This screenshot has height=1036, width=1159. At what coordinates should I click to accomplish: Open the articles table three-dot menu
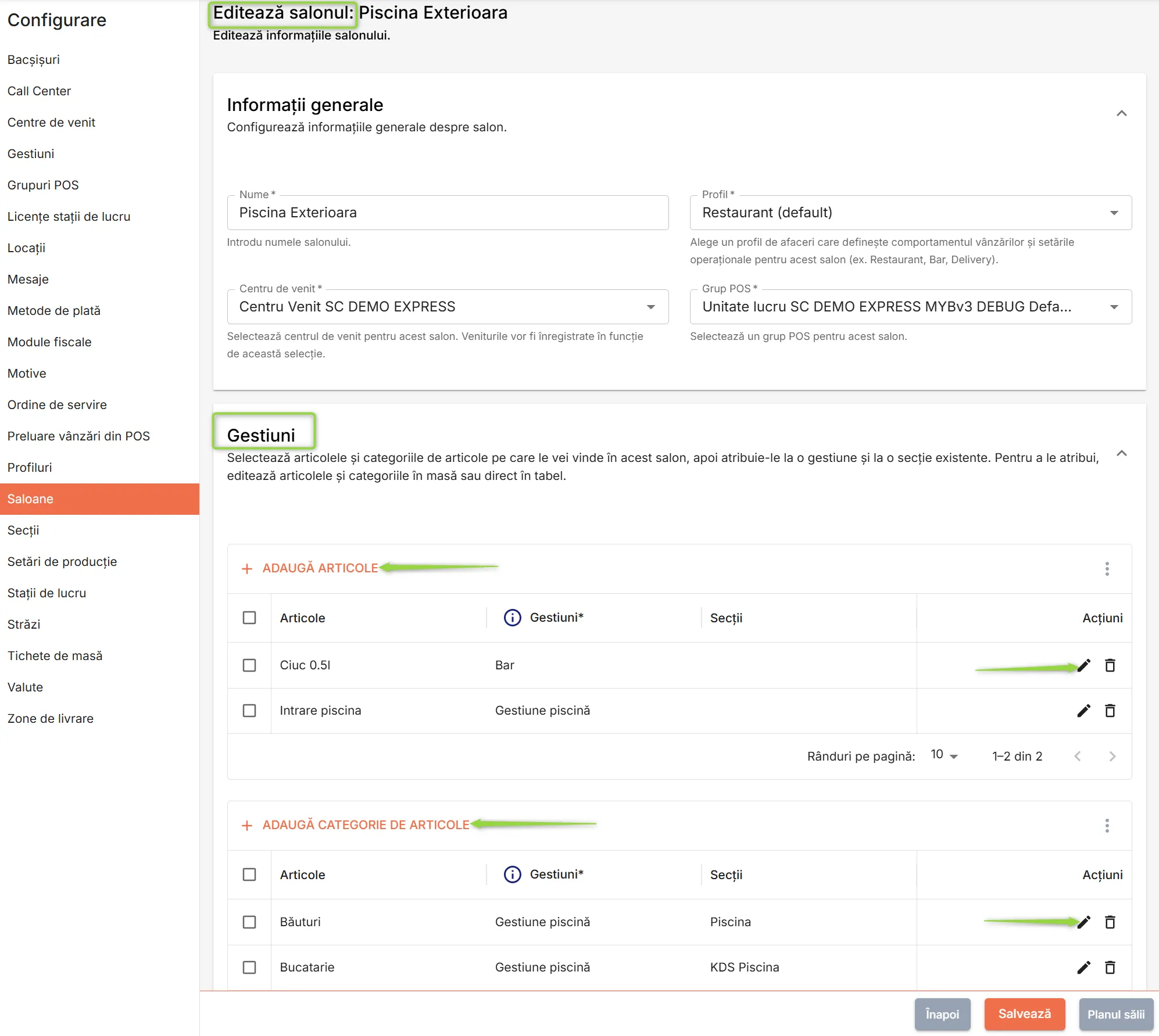[1107, 569]
